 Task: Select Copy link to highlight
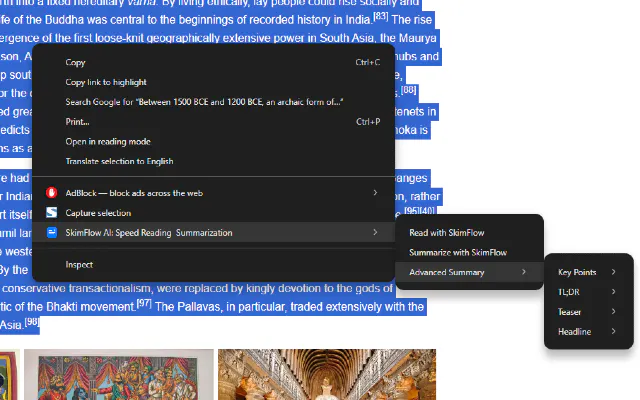click(213, 82)
